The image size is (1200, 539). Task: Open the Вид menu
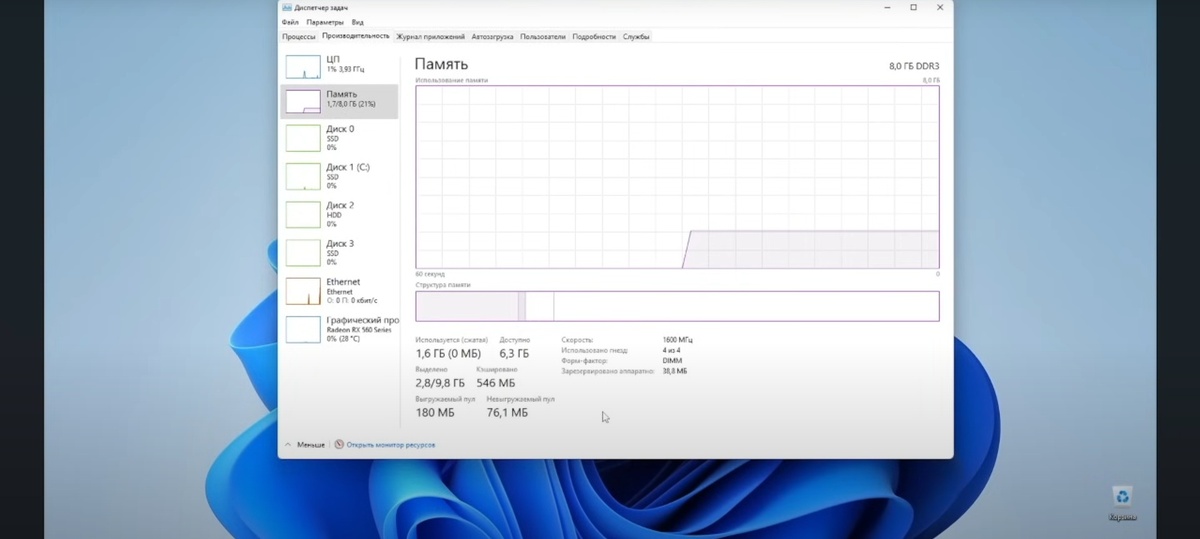pyautogui.click(x=358, y=22)
